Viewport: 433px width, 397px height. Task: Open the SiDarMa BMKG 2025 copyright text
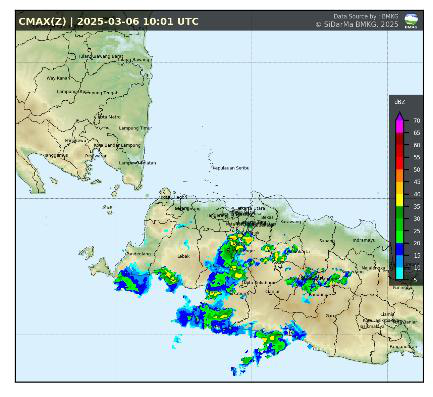click(357, 24)
